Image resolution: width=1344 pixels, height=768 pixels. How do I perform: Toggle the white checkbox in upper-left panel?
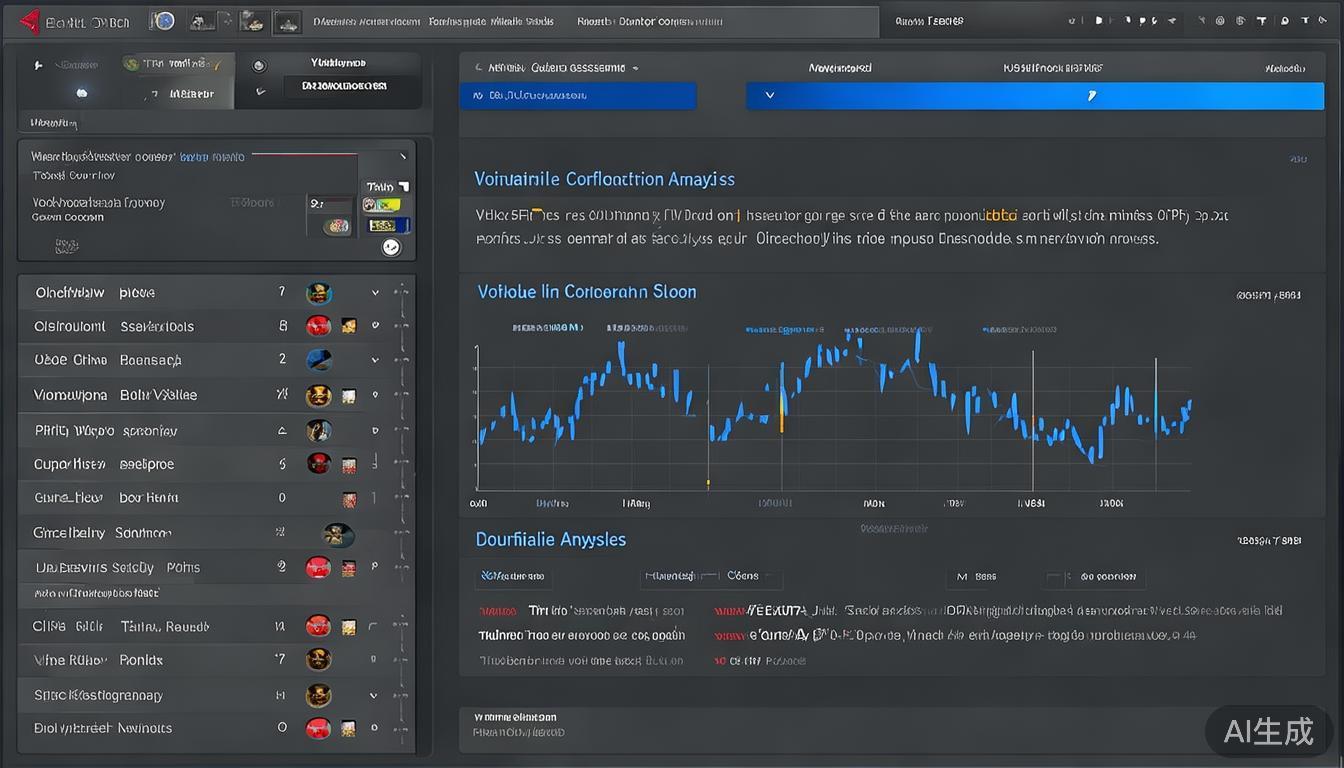pos(403,186)
